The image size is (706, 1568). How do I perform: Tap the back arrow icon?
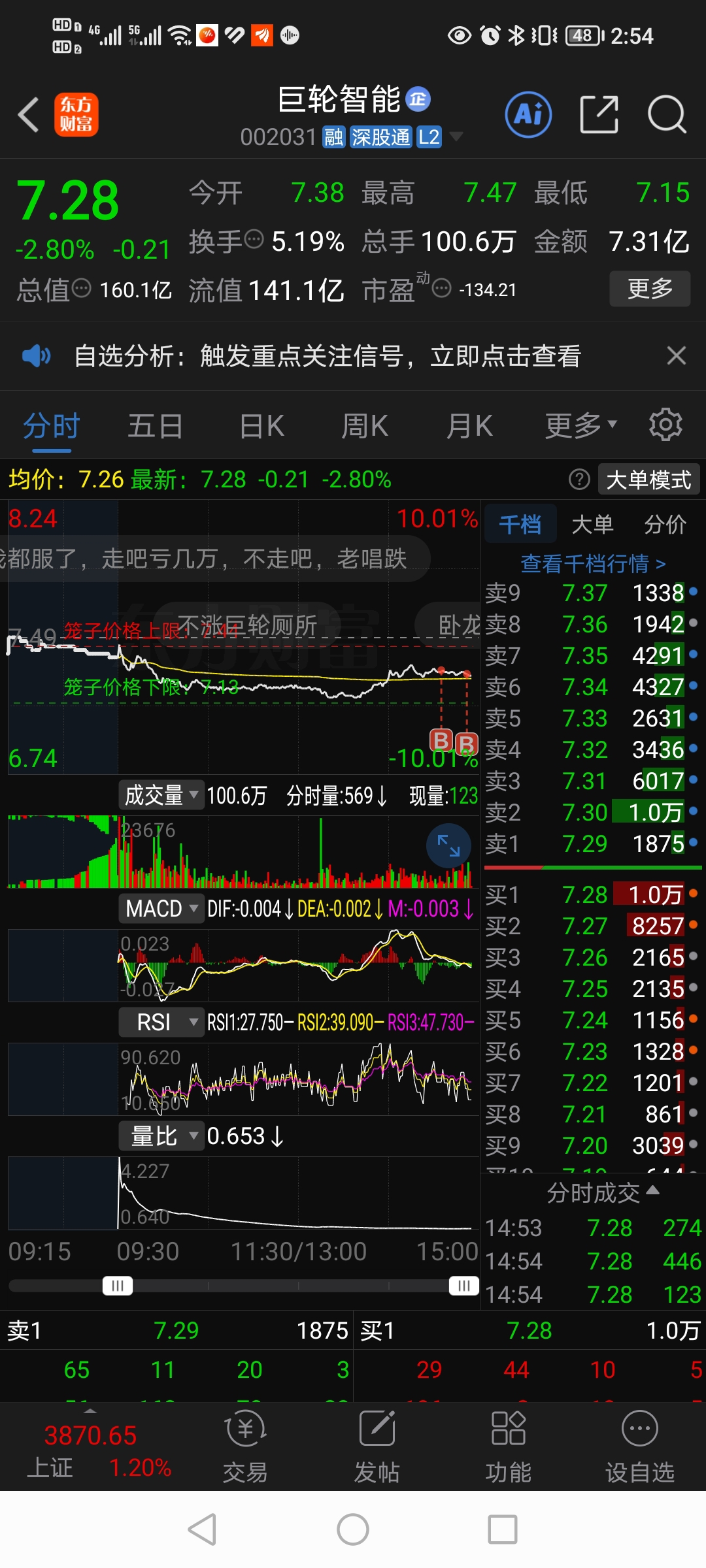tap(28, 115)
